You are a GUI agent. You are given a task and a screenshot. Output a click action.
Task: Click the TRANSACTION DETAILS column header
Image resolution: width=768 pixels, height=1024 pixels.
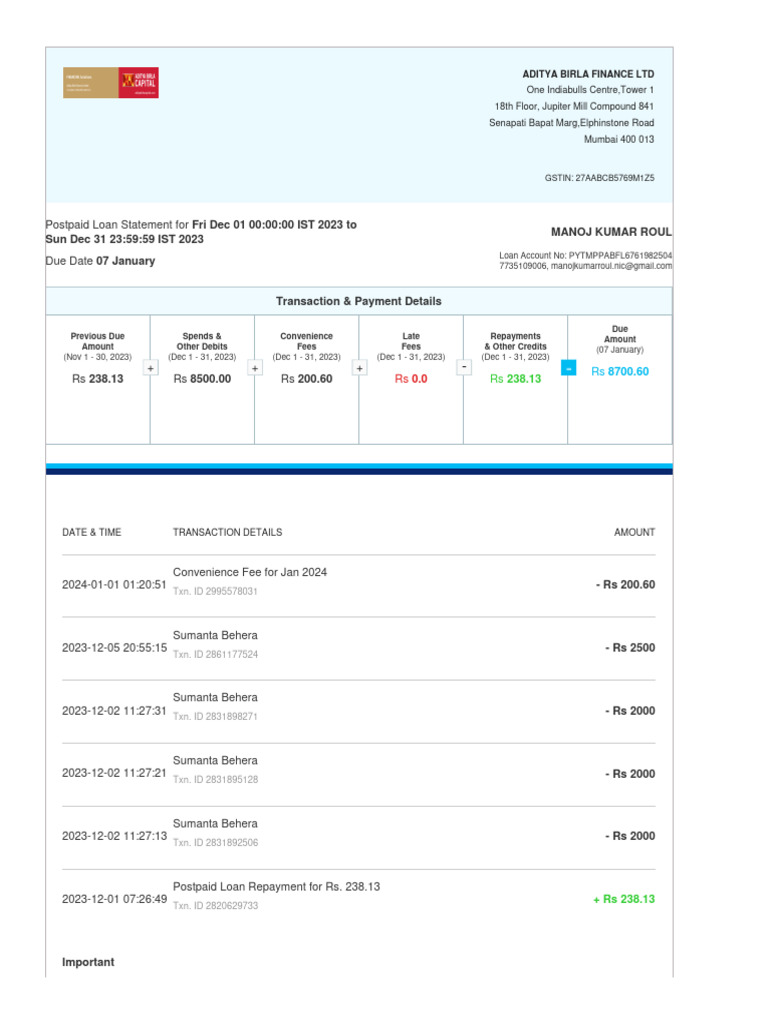[x=227, y=532]
